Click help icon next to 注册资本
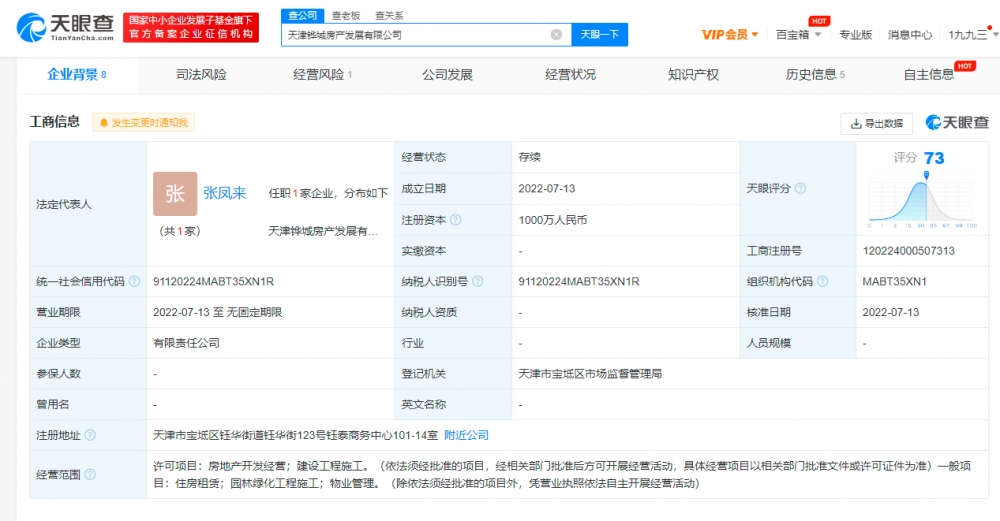The height and width of the screenshot is (521, 1000). pyautogui.click(x=456, y=220)
